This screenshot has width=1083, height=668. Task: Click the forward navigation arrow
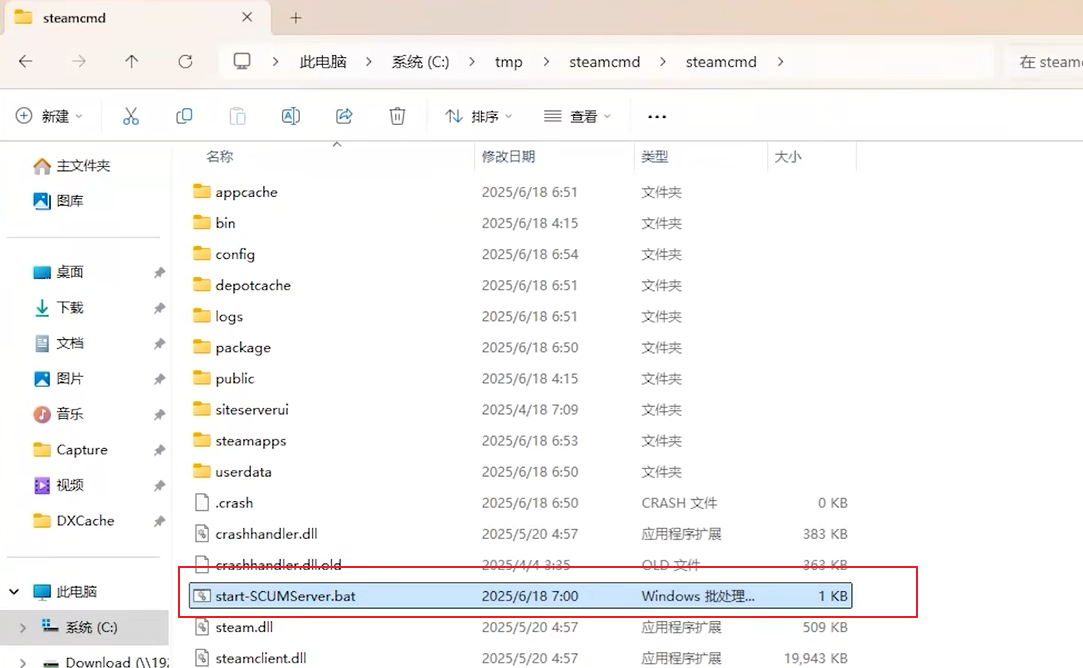pos(79,61)
